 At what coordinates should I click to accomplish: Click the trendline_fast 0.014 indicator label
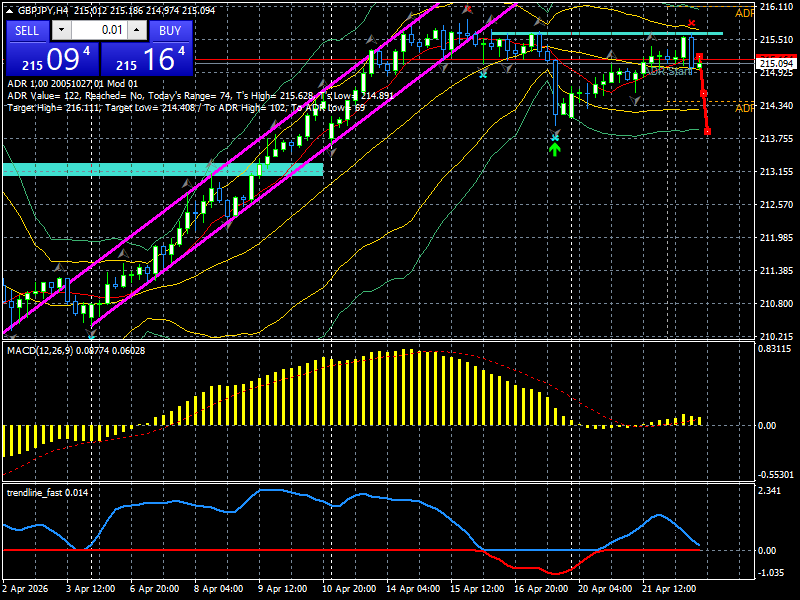[47, 492]
